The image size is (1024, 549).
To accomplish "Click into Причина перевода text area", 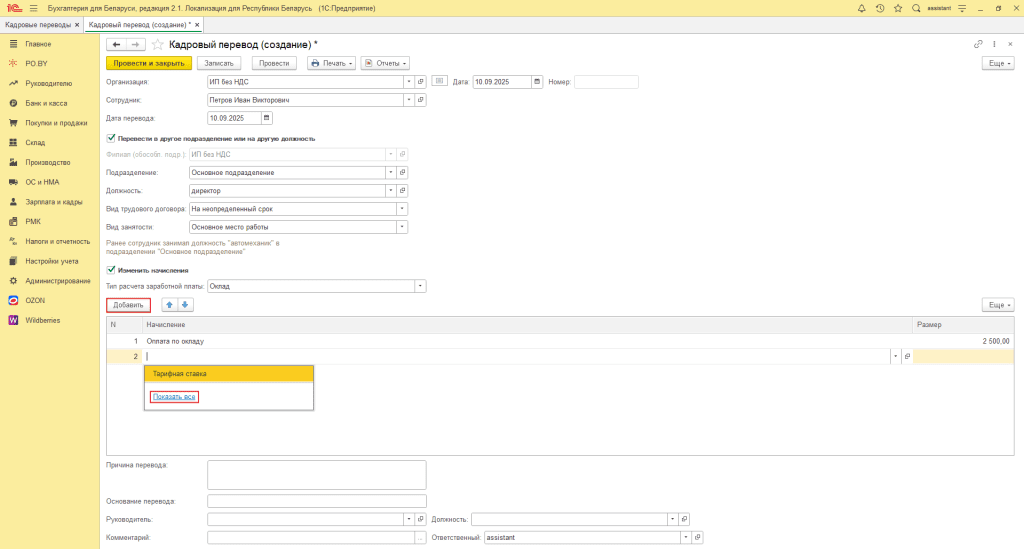I will point(317,475).
